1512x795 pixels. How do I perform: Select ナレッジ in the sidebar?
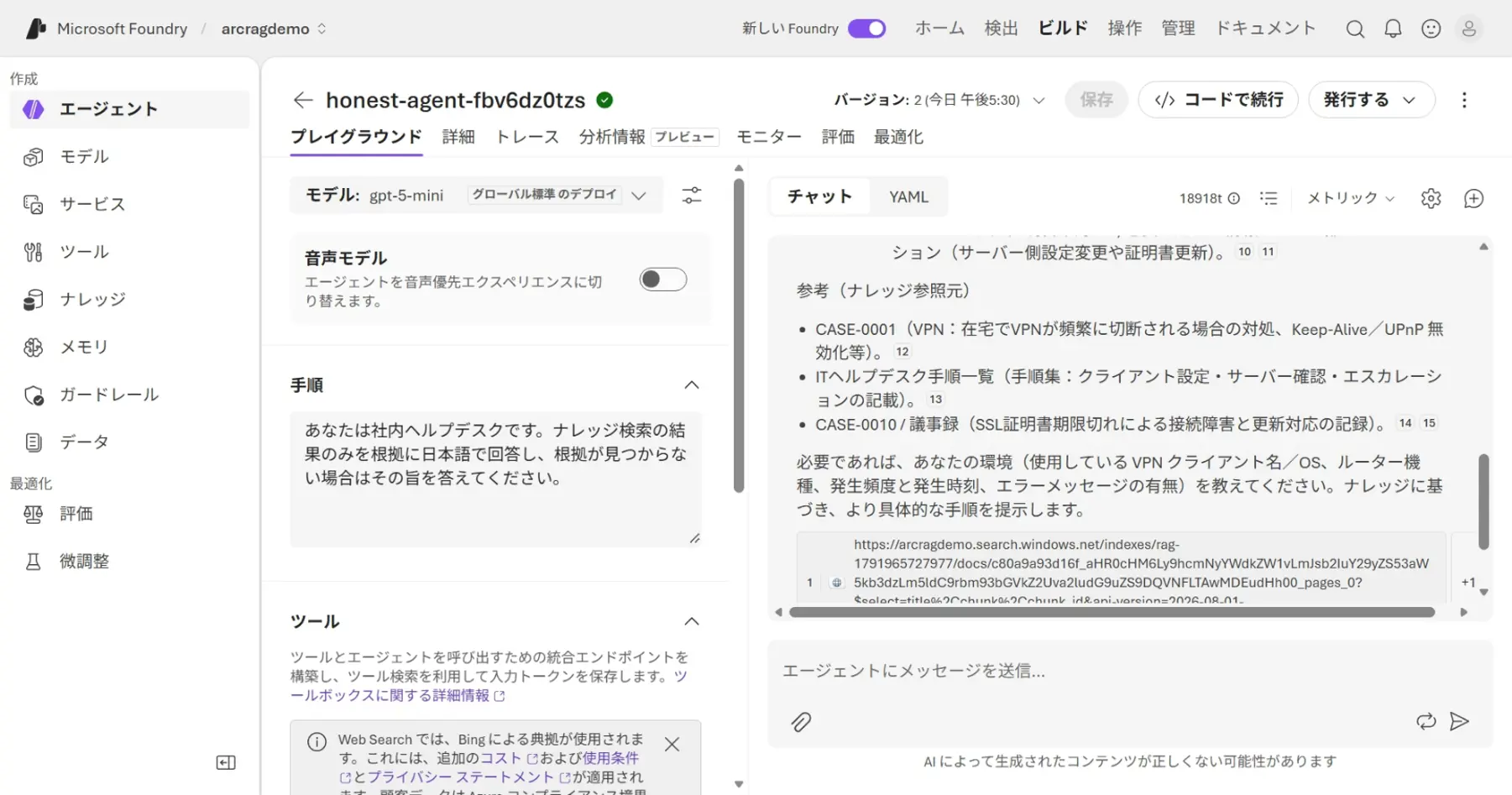[130, 300]
